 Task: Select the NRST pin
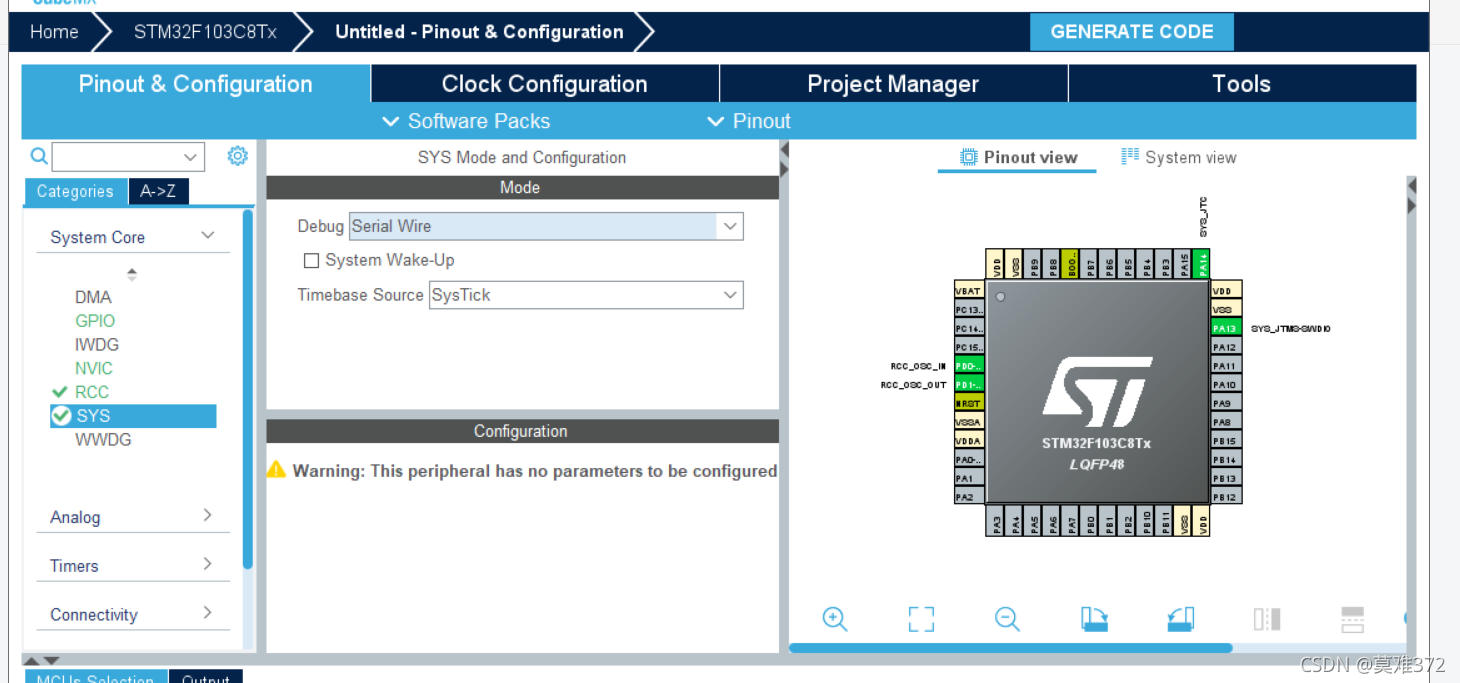969,403
